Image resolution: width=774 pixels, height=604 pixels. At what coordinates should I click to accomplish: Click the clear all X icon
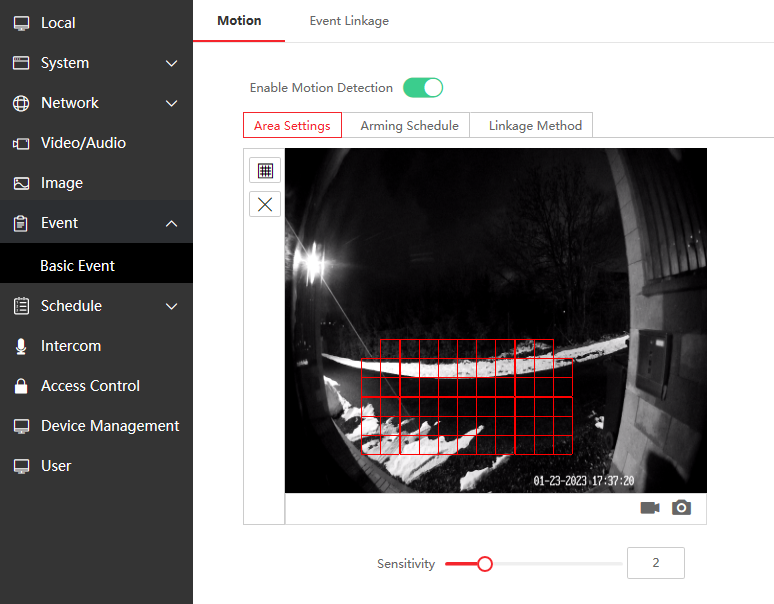(x=265, y=204)
